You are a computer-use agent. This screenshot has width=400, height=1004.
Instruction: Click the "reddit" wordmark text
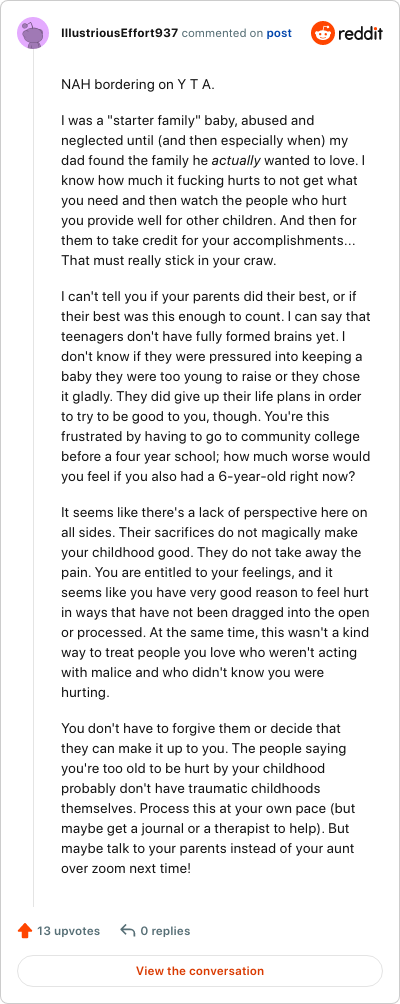tap(360, 33)
